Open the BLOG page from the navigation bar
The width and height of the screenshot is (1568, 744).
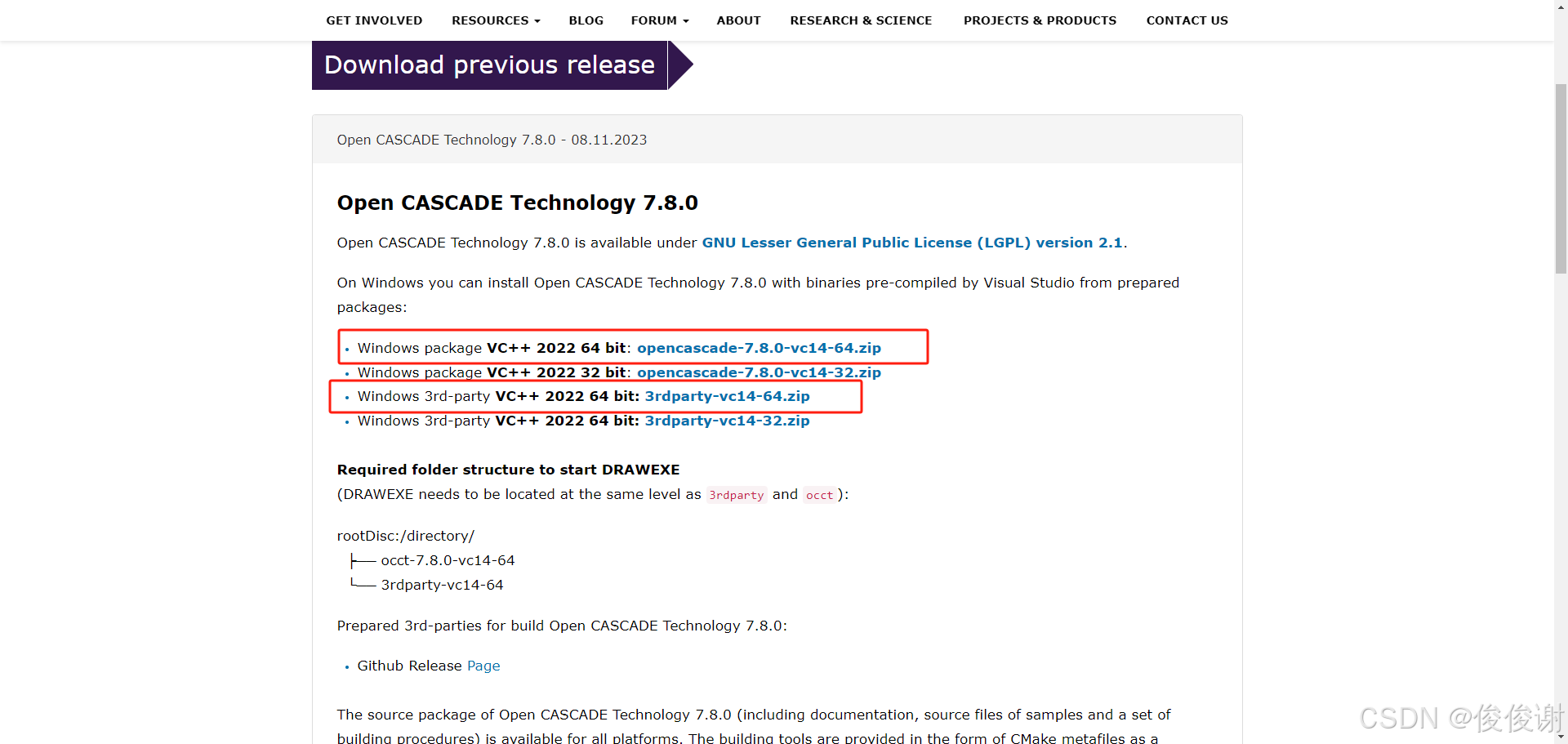click(x=586, y=20)
